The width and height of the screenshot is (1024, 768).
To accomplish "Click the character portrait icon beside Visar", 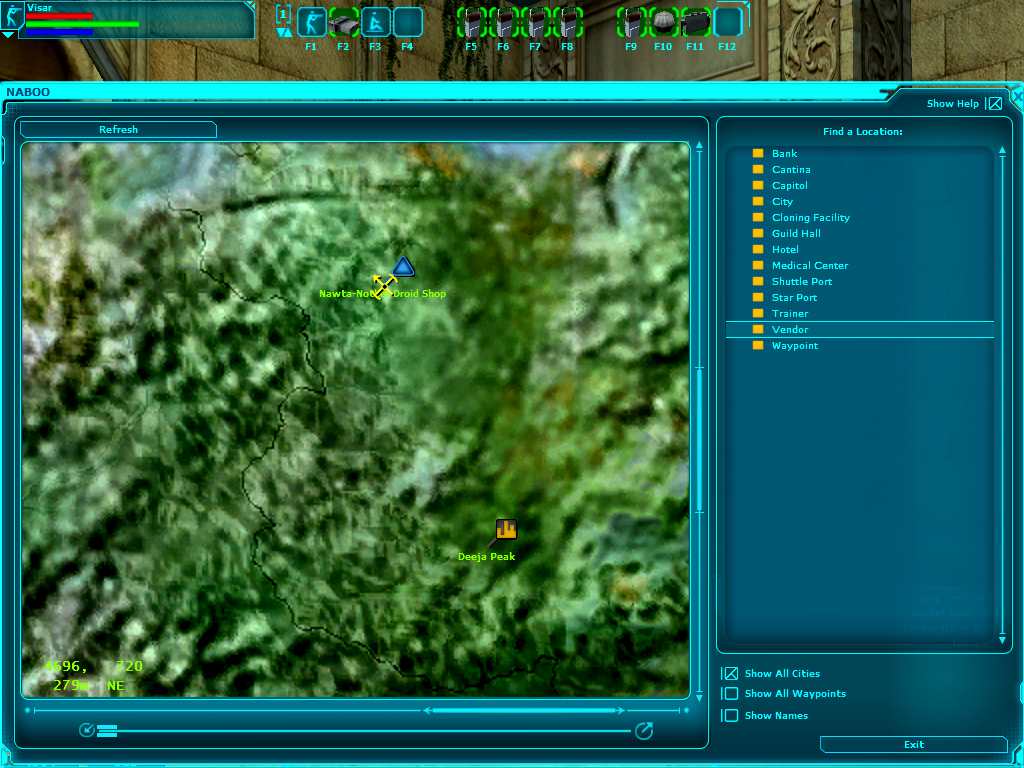I will pyautogui.click(x=11, y=16).
